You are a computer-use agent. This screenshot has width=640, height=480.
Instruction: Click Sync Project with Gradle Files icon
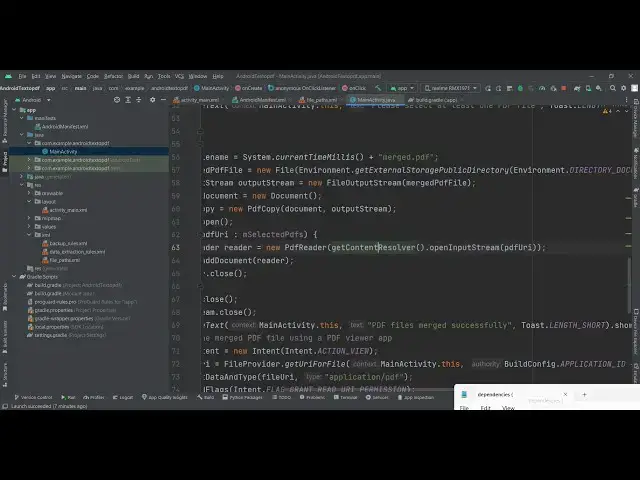[577, 88]
